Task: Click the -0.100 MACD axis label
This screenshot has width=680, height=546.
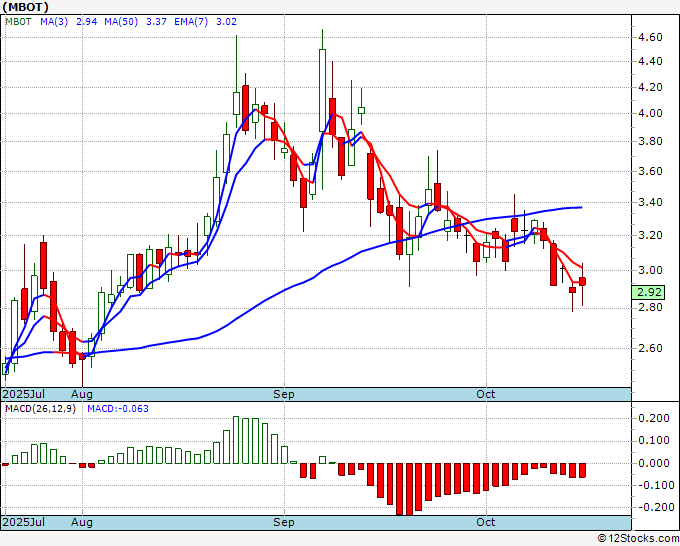Action: point(654,485)
